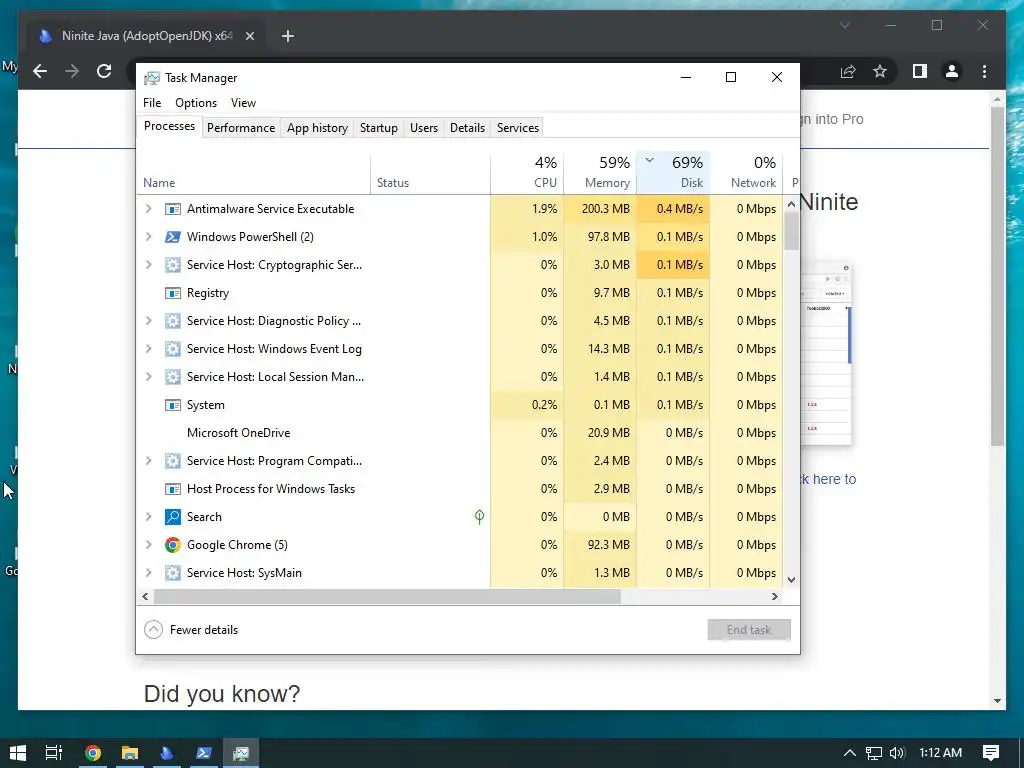Click the Antimalware Service Executable process icon
Image resolution: width=1024 pixels, height=768 pixels.
172,209
